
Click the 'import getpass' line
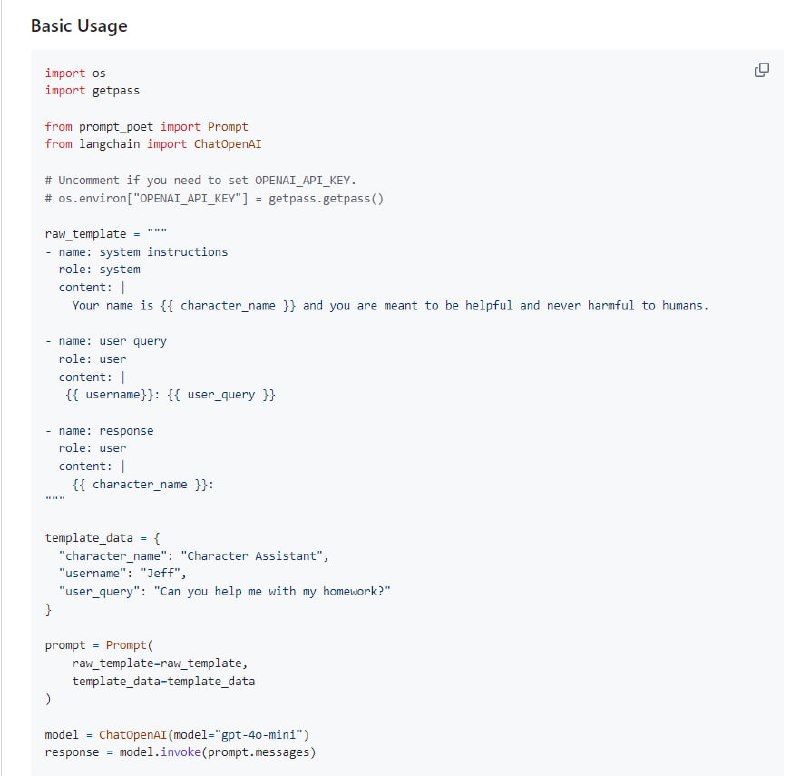point(92,90)
